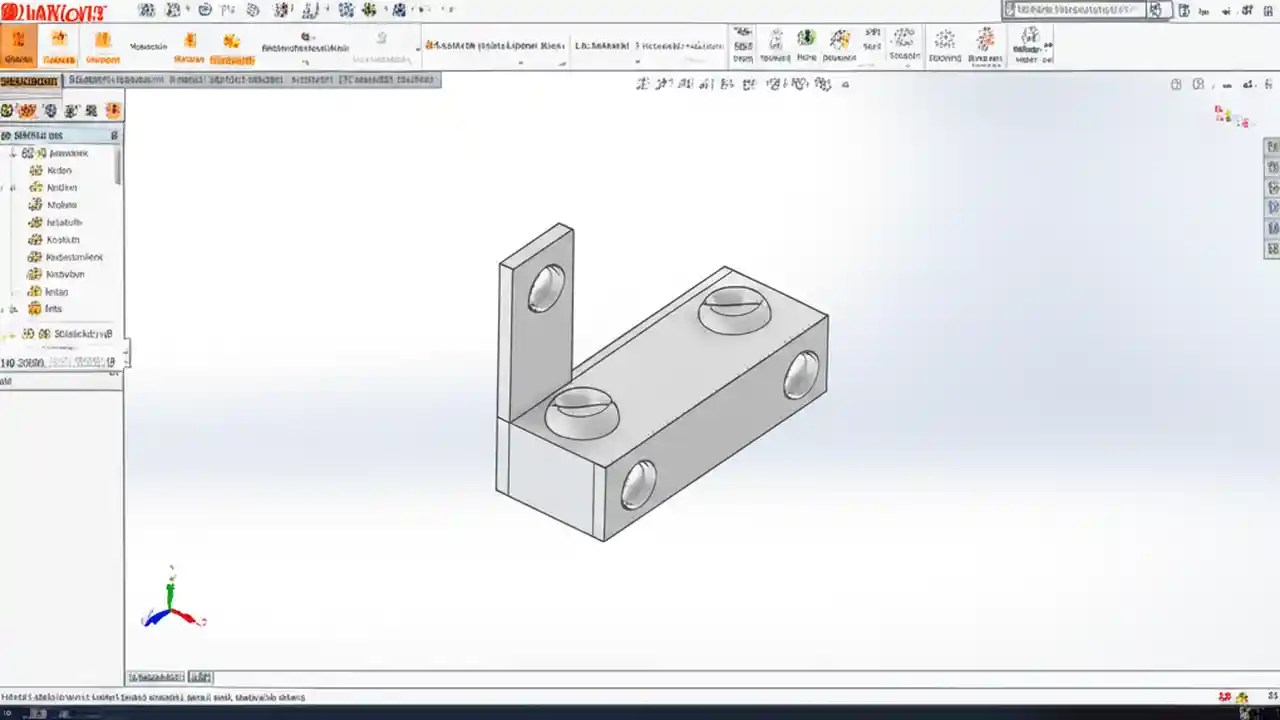Select the Extruded Boss/Base feature icon
The height and width of the screenshot is (720, 1280).
18,45
